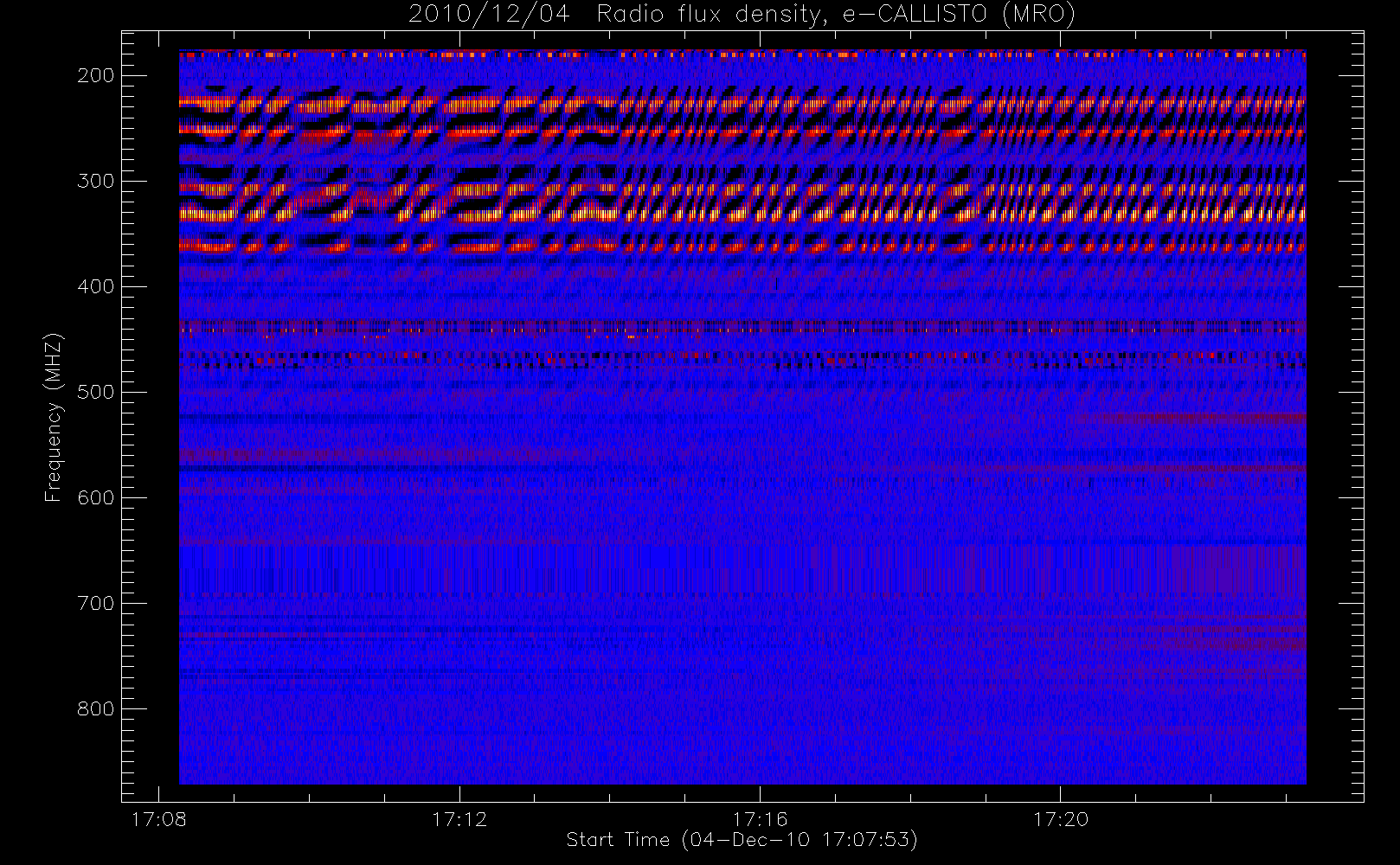The height and width of the screenshot is (865, 1400).
Task: Click the 200 frequency tick label
Action: 95,75
